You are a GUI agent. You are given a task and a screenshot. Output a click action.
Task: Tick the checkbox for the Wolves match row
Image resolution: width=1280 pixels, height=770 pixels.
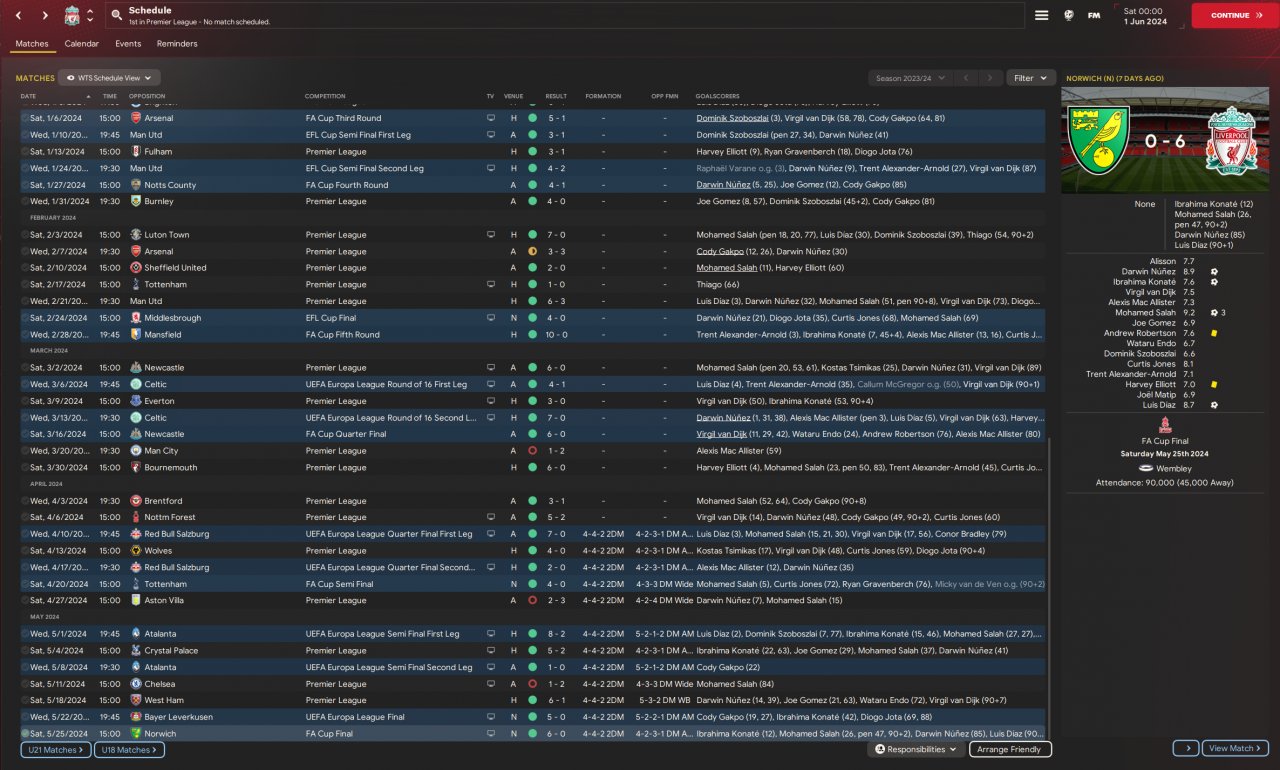click(25, 551)
